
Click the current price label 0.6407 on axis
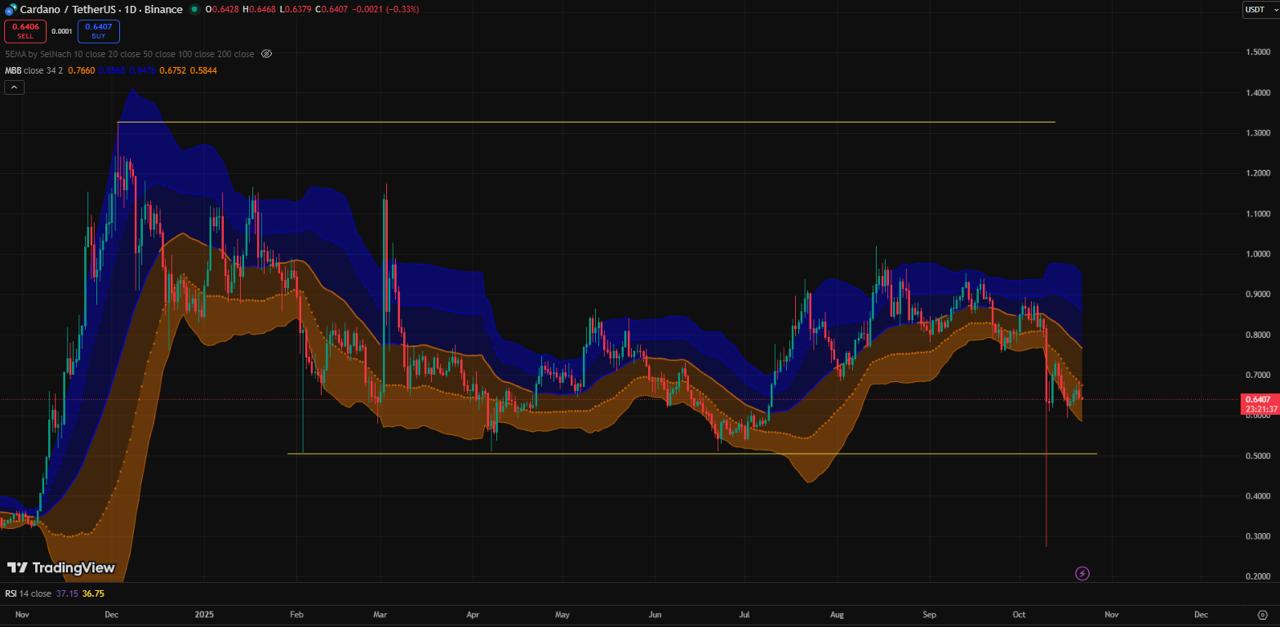tap(1260, 399)
